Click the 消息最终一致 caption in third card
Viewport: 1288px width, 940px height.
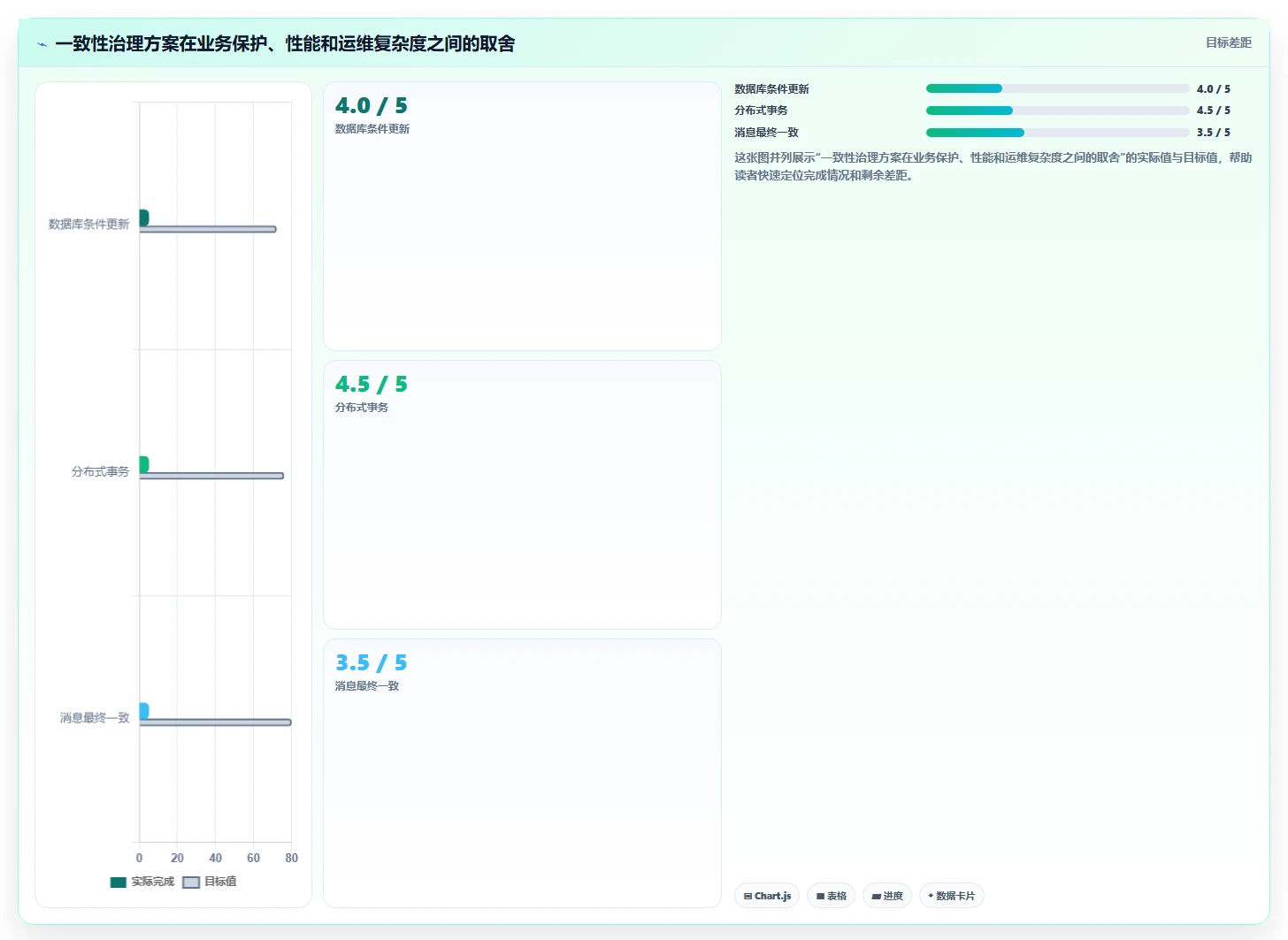[367, 686]
